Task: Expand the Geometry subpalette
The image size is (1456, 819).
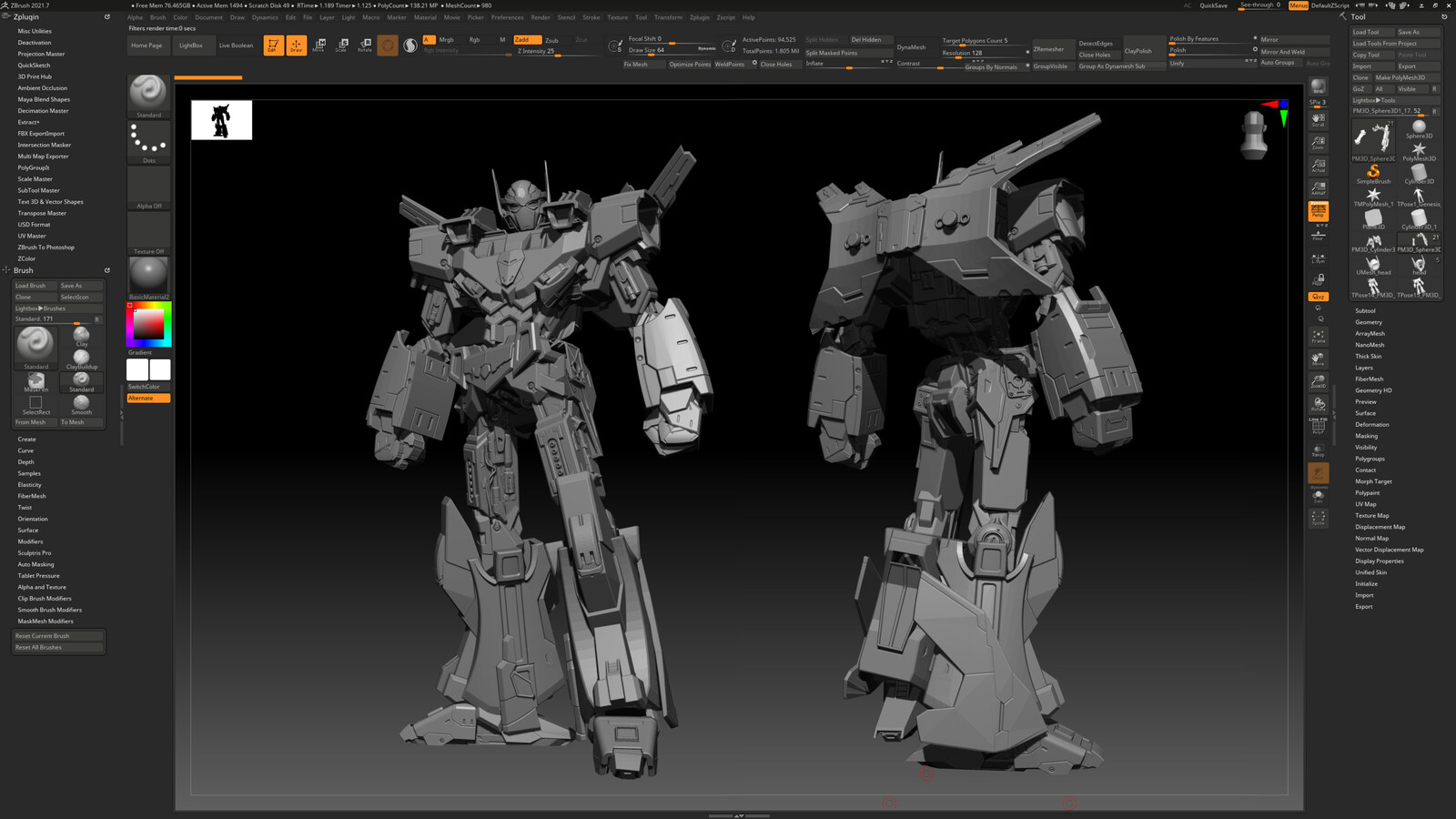Action: 1369,322
